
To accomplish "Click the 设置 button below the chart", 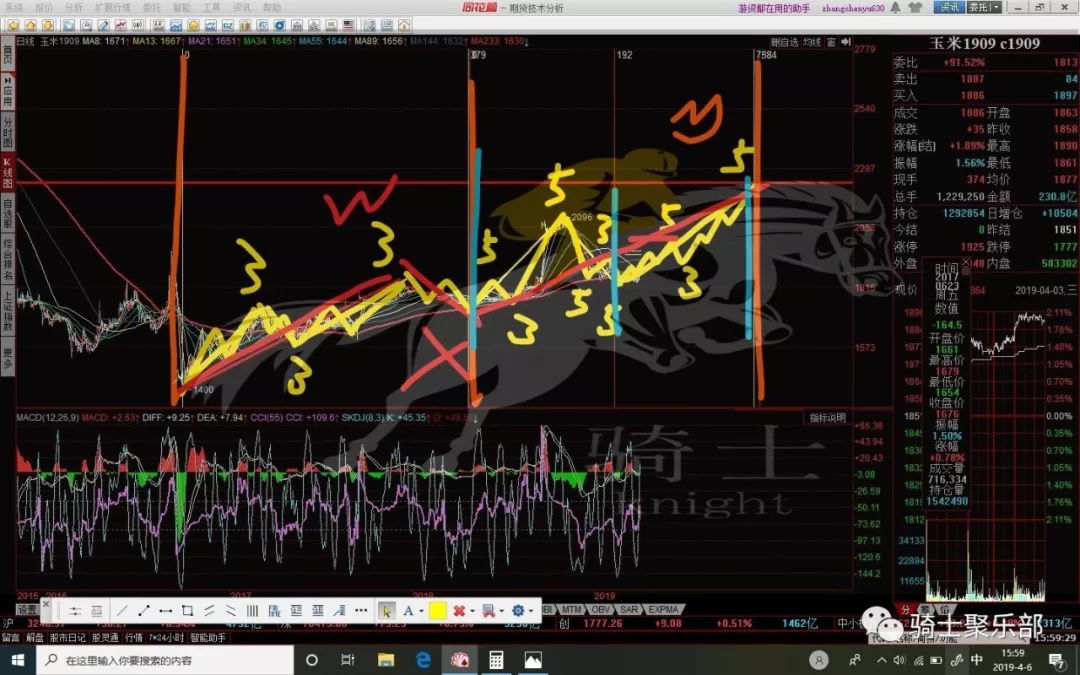I will (28, 610).
